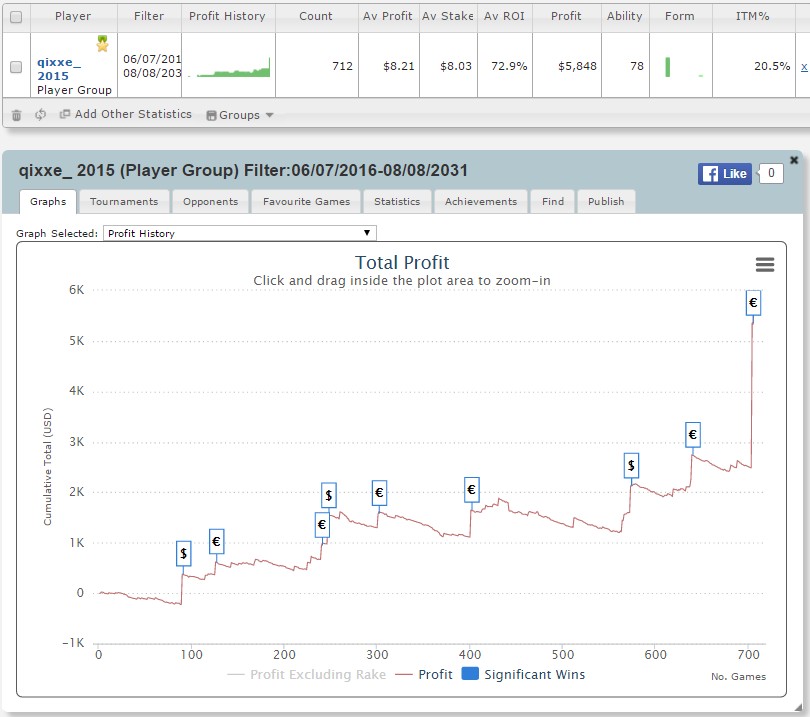Sort by Av ROI column header
Image resolution: width=810 pixels, height=717 pixels.
[x=504, y=16]
